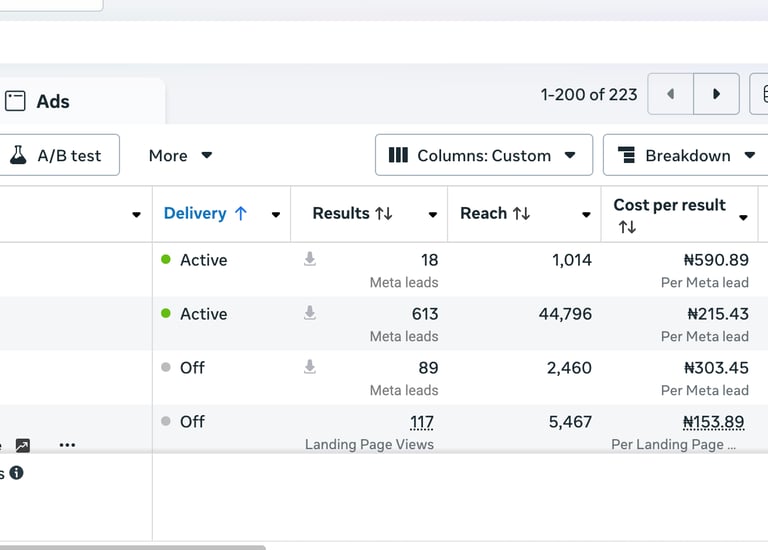Open the Breakdown dropdown
The image size is (768, 550).
[x=686, y=155]
